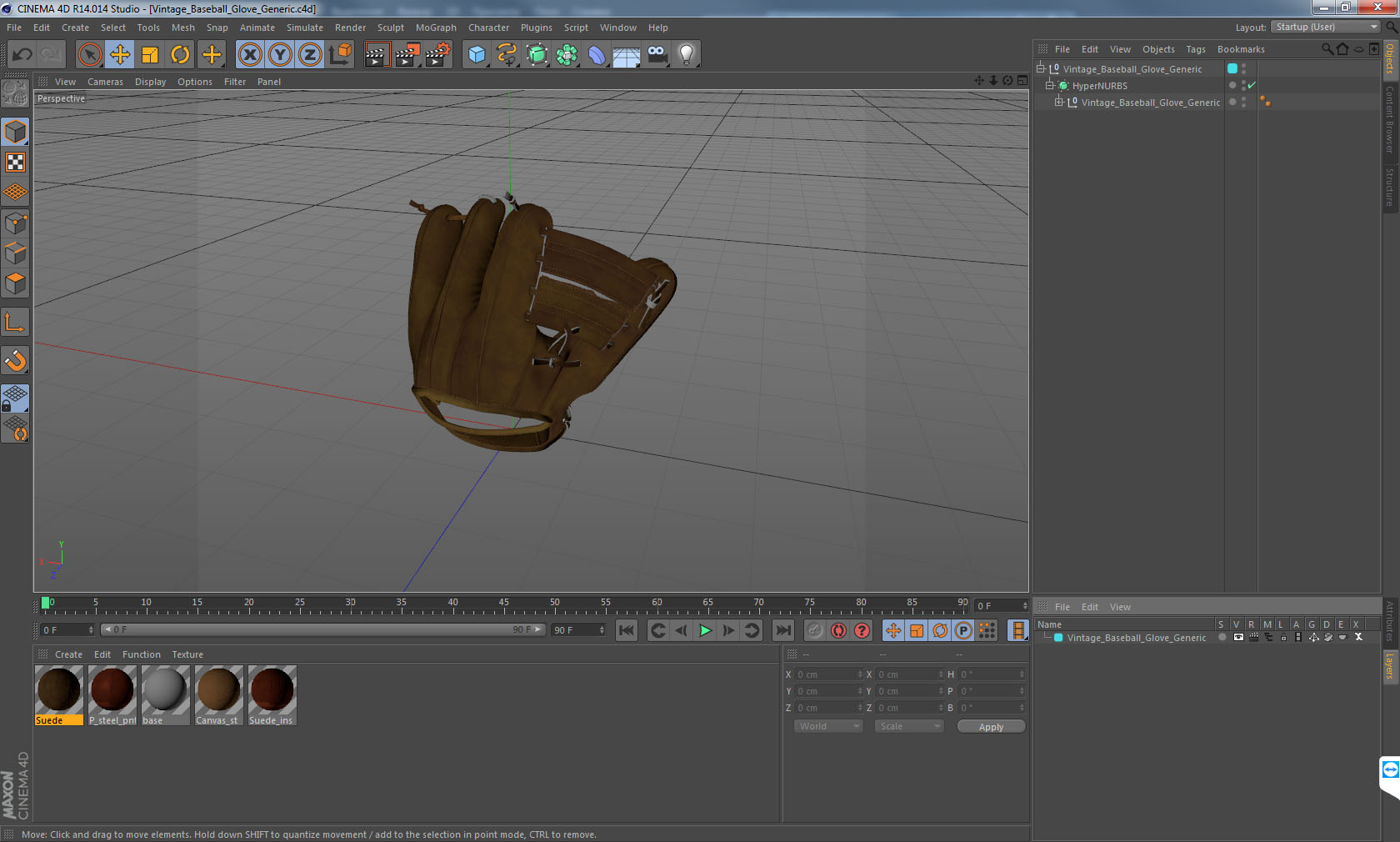Activate the Scale tool

150,55
